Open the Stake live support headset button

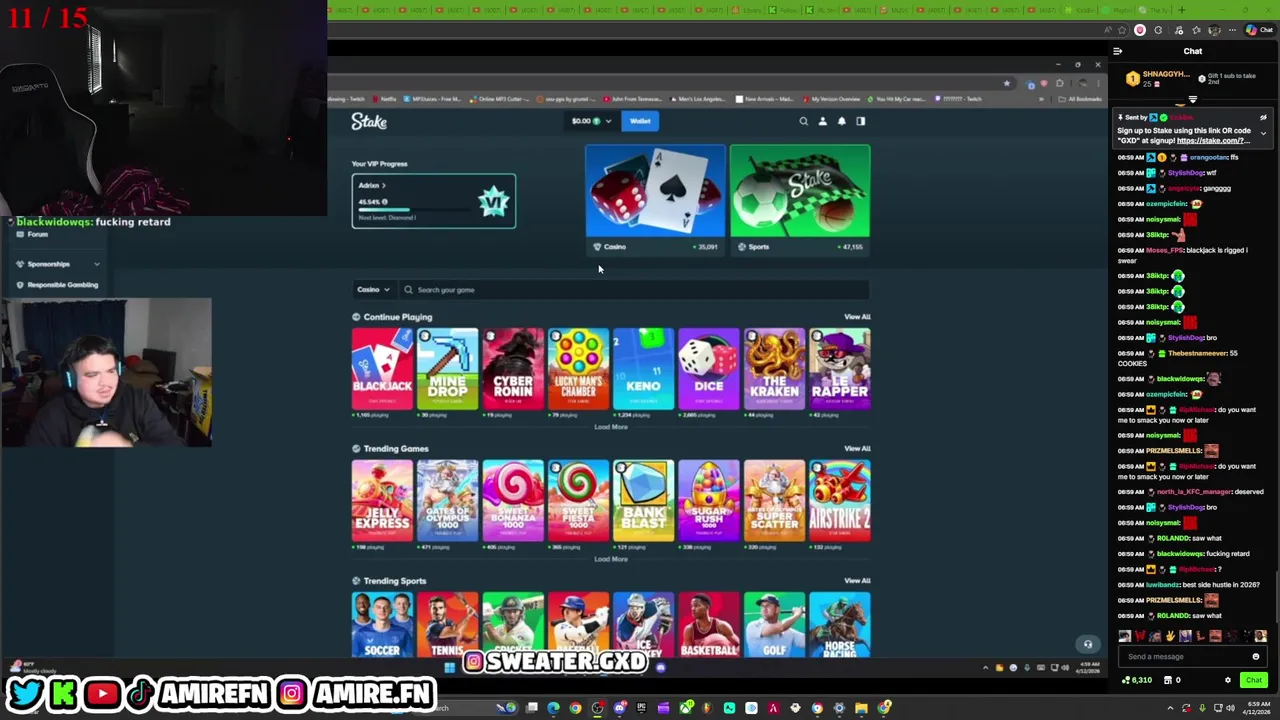tap(1088, 644)
